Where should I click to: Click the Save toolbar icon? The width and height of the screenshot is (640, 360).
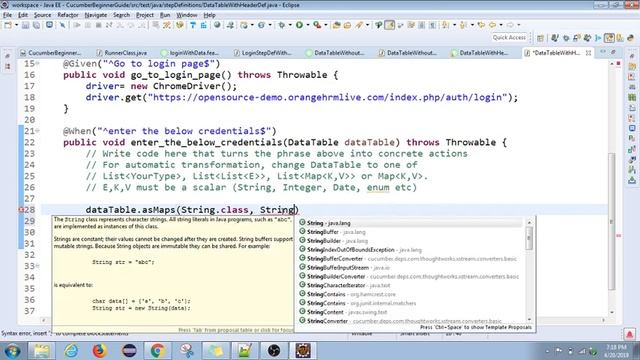(x=25, y=25)
